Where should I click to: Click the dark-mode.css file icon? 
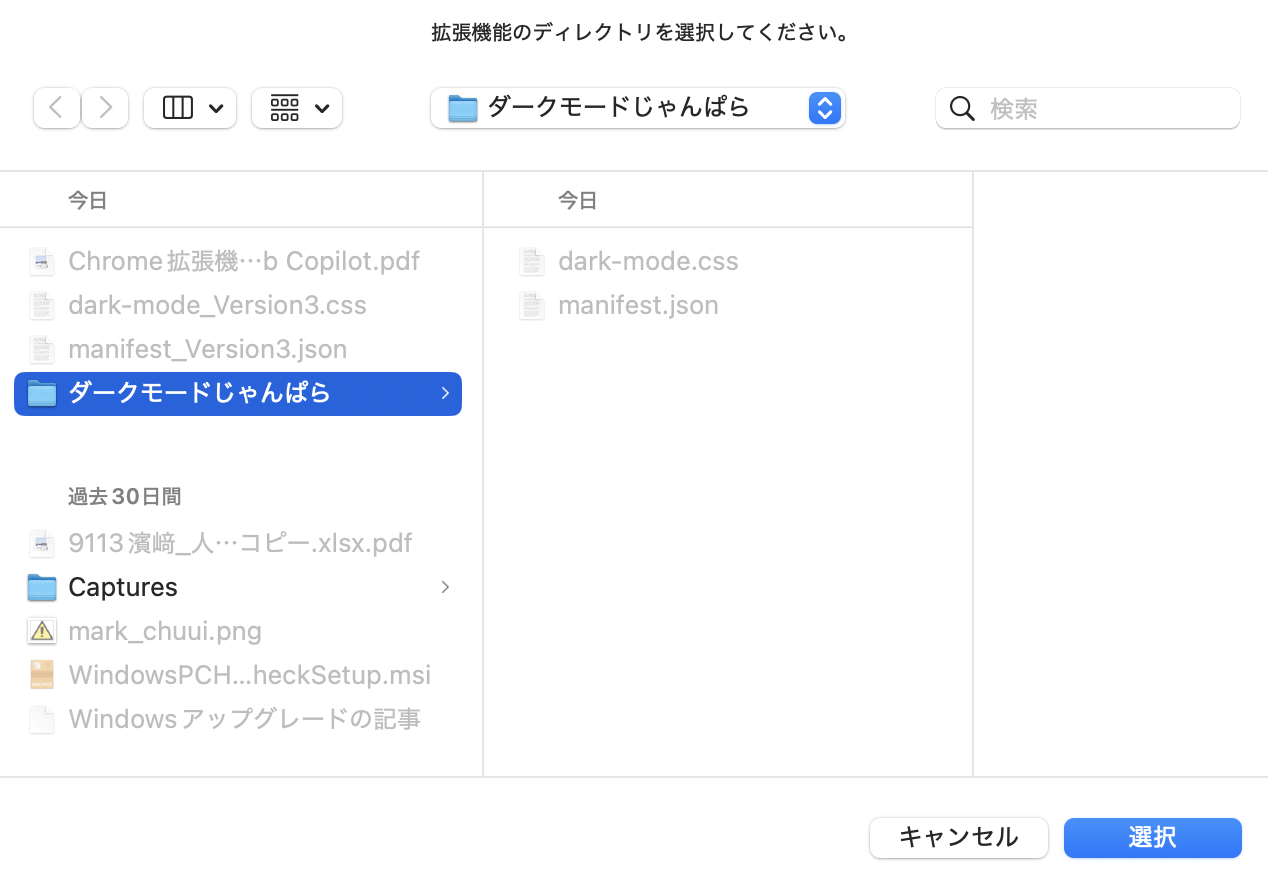click(x=532, y=262)
